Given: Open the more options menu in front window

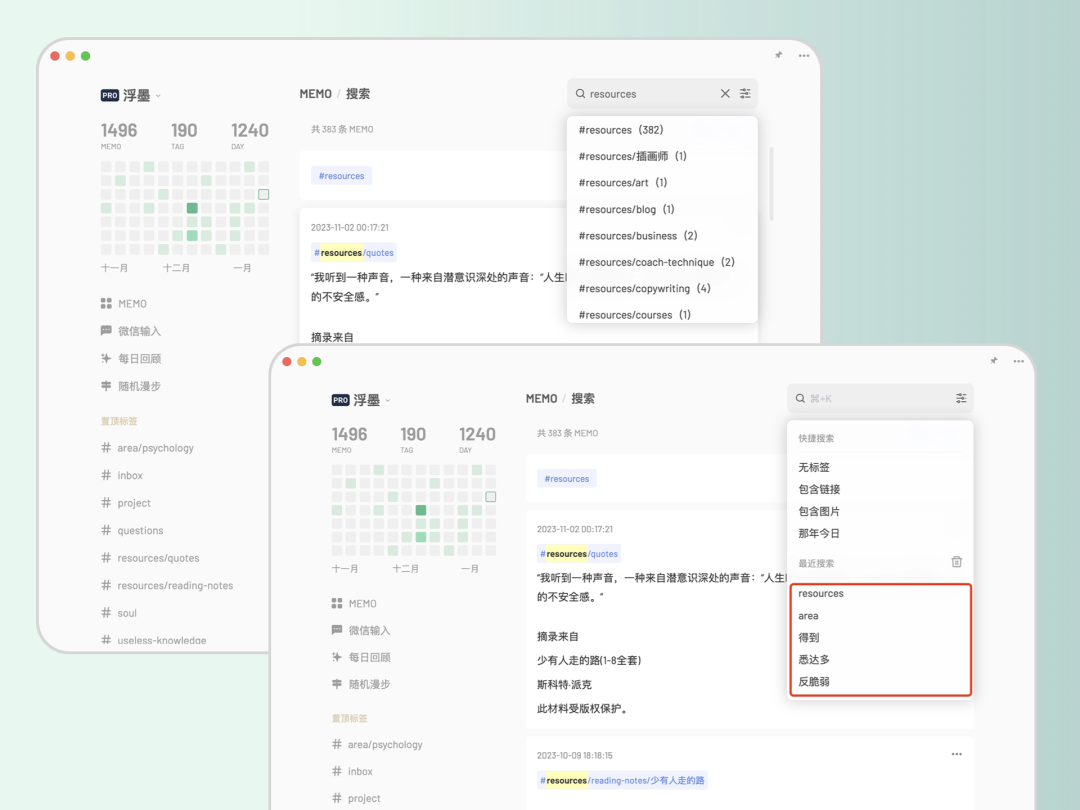Looking at the screenshot, I should tap(1019, 361).
